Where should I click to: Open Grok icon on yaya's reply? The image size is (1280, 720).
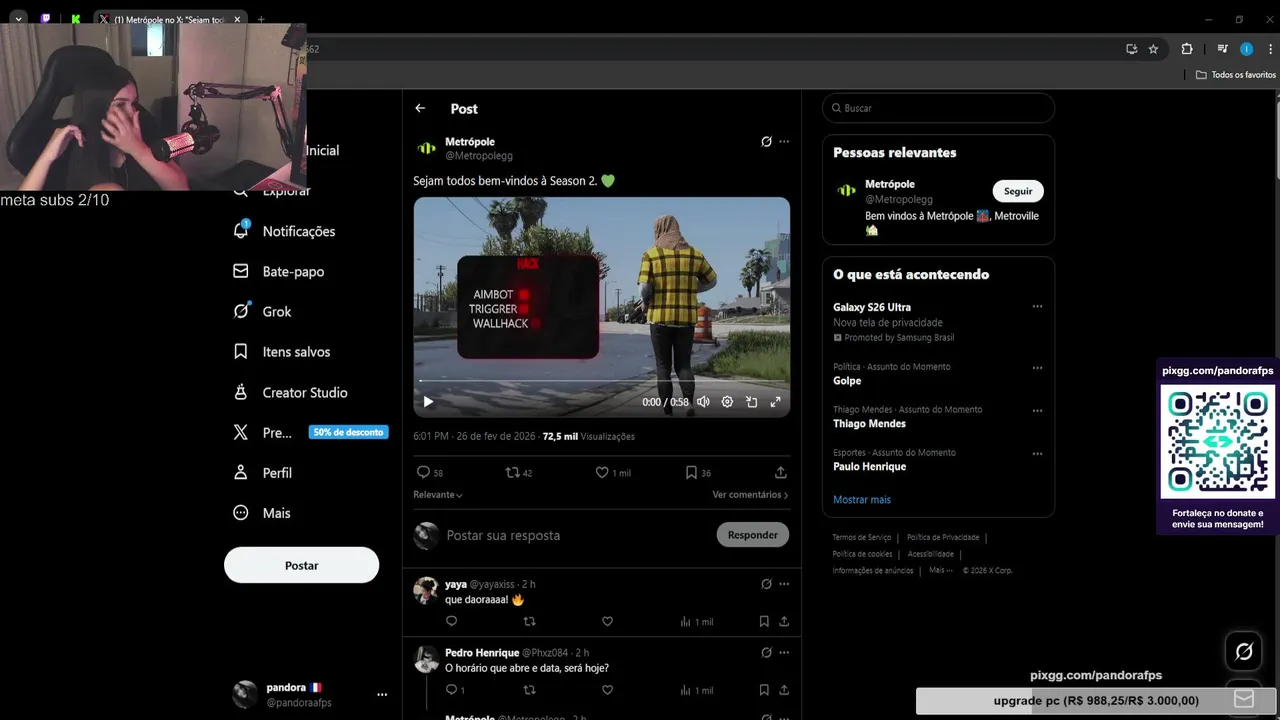coord(766,584)
